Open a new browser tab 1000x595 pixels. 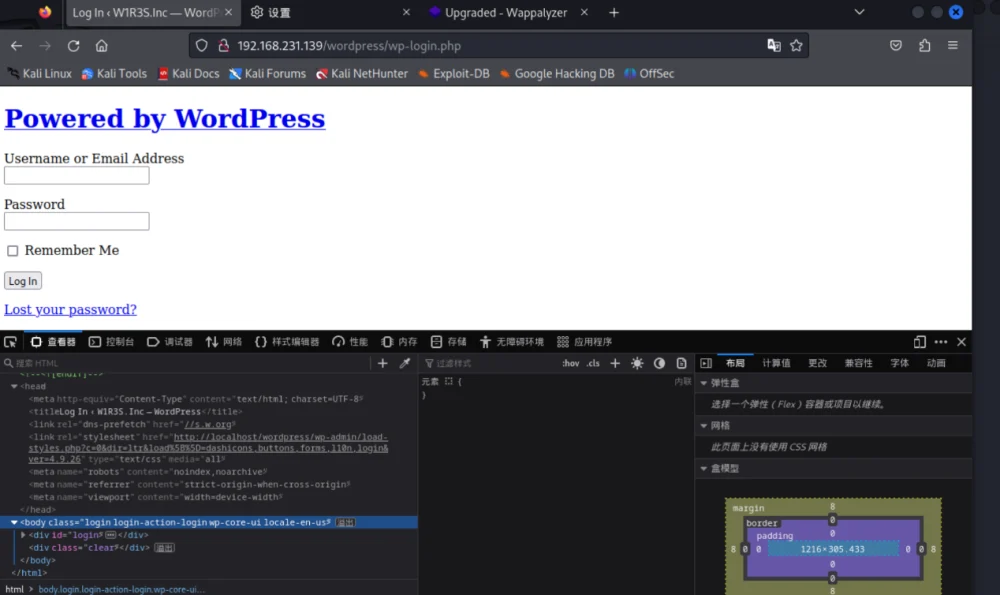pyautogui.click(x=614, y=13)
